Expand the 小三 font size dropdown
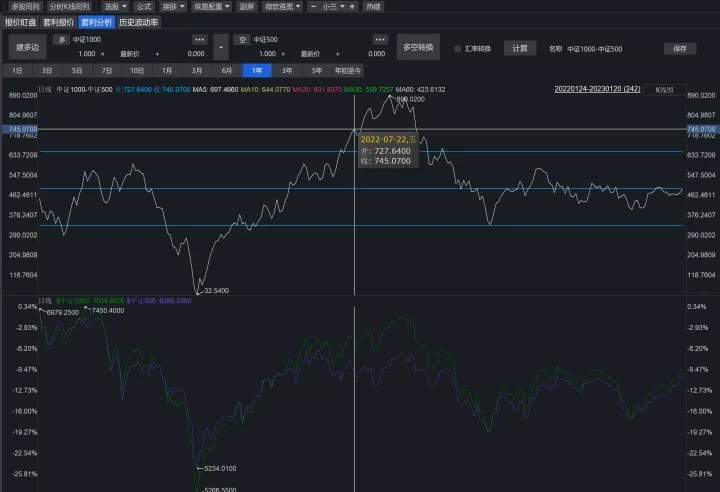Image resolution: width=720 pixels, height=492 pixels. pyautogui.click(x=332, y=6)
